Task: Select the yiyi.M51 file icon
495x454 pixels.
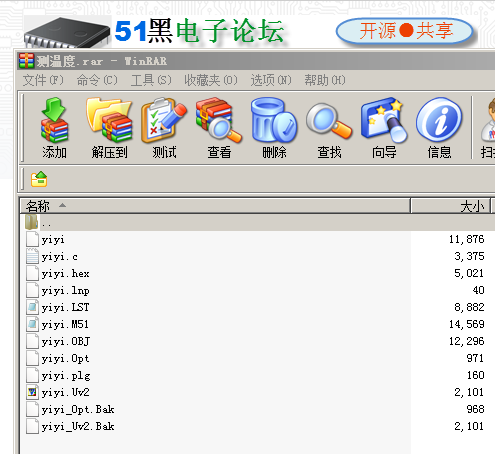Action: point(32,324)
